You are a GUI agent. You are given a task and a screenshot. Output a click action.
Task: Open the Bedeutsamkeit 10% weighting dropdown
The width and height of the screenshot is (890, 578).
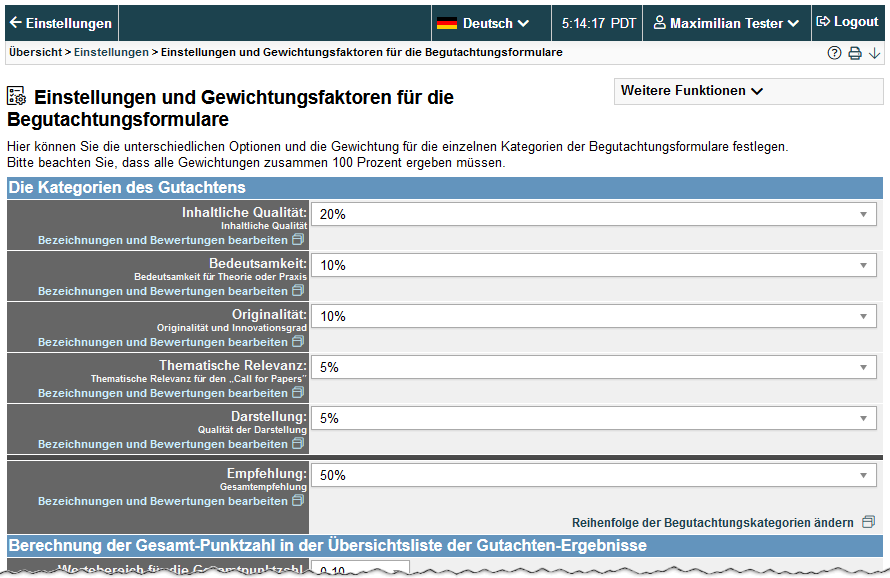click(x=594, y=266)
